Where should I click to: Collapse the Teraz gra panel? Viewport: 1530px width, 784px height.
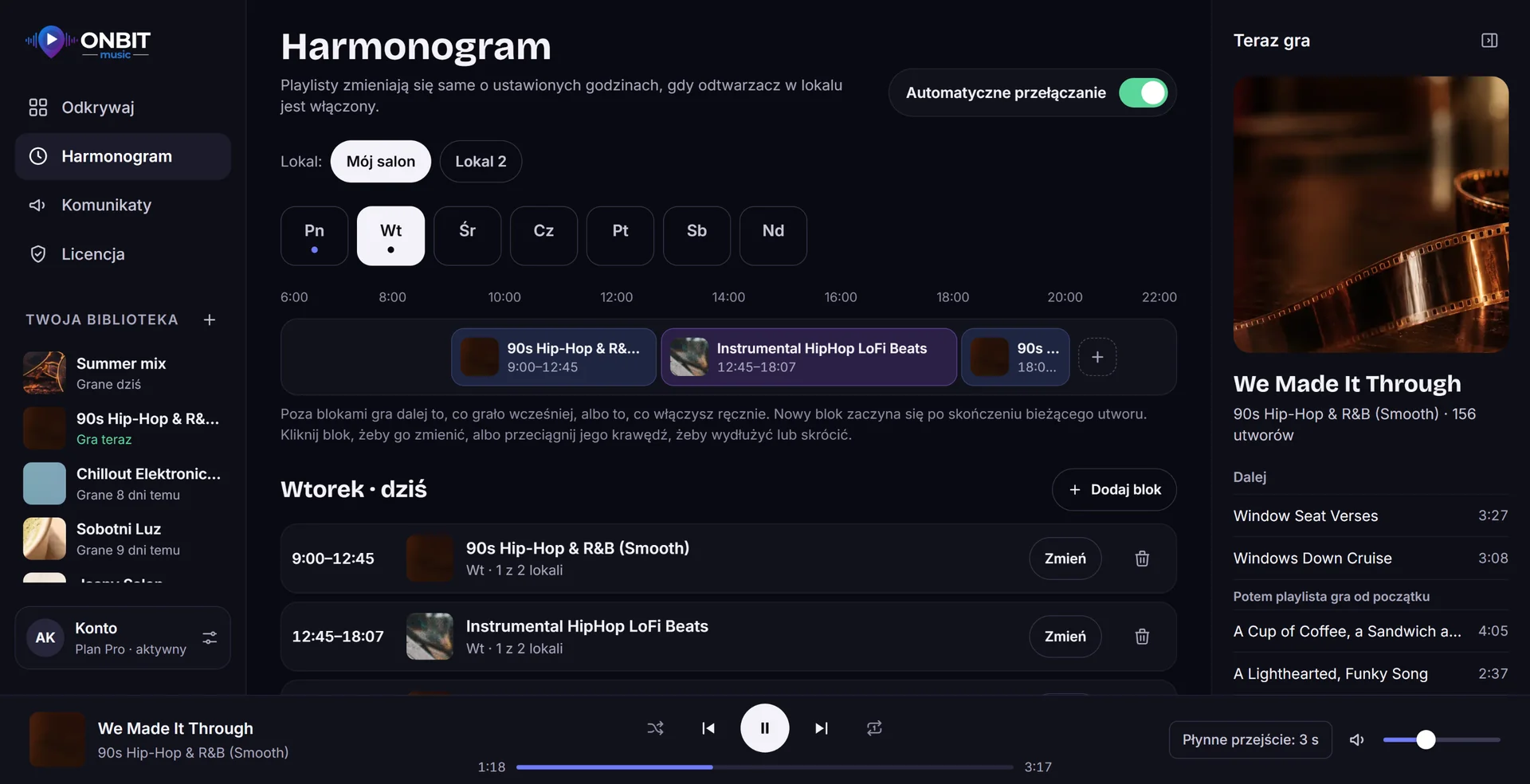coord(1489,41)
